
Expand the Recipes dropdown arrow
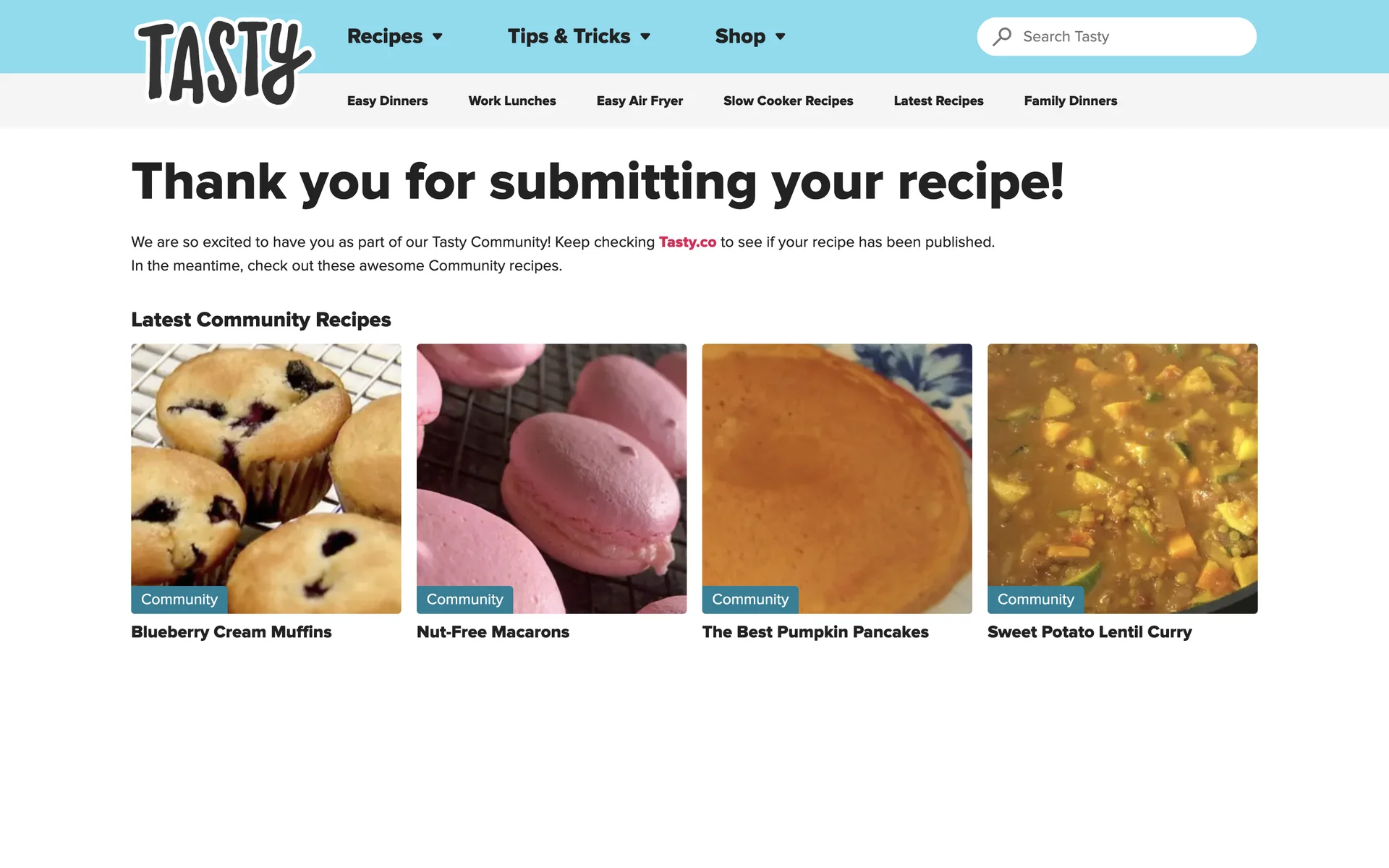[438, 37]
